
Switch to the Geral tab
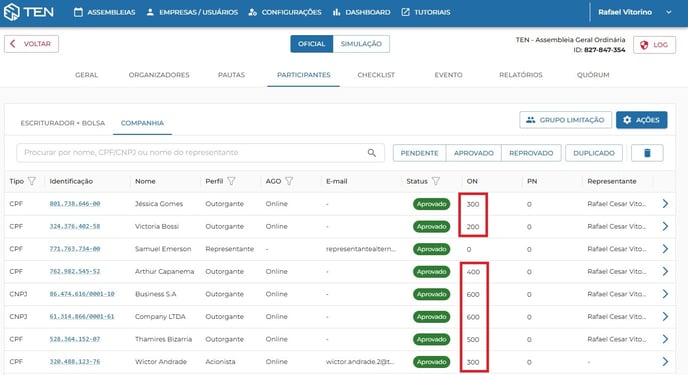click(x=86, y=75)
